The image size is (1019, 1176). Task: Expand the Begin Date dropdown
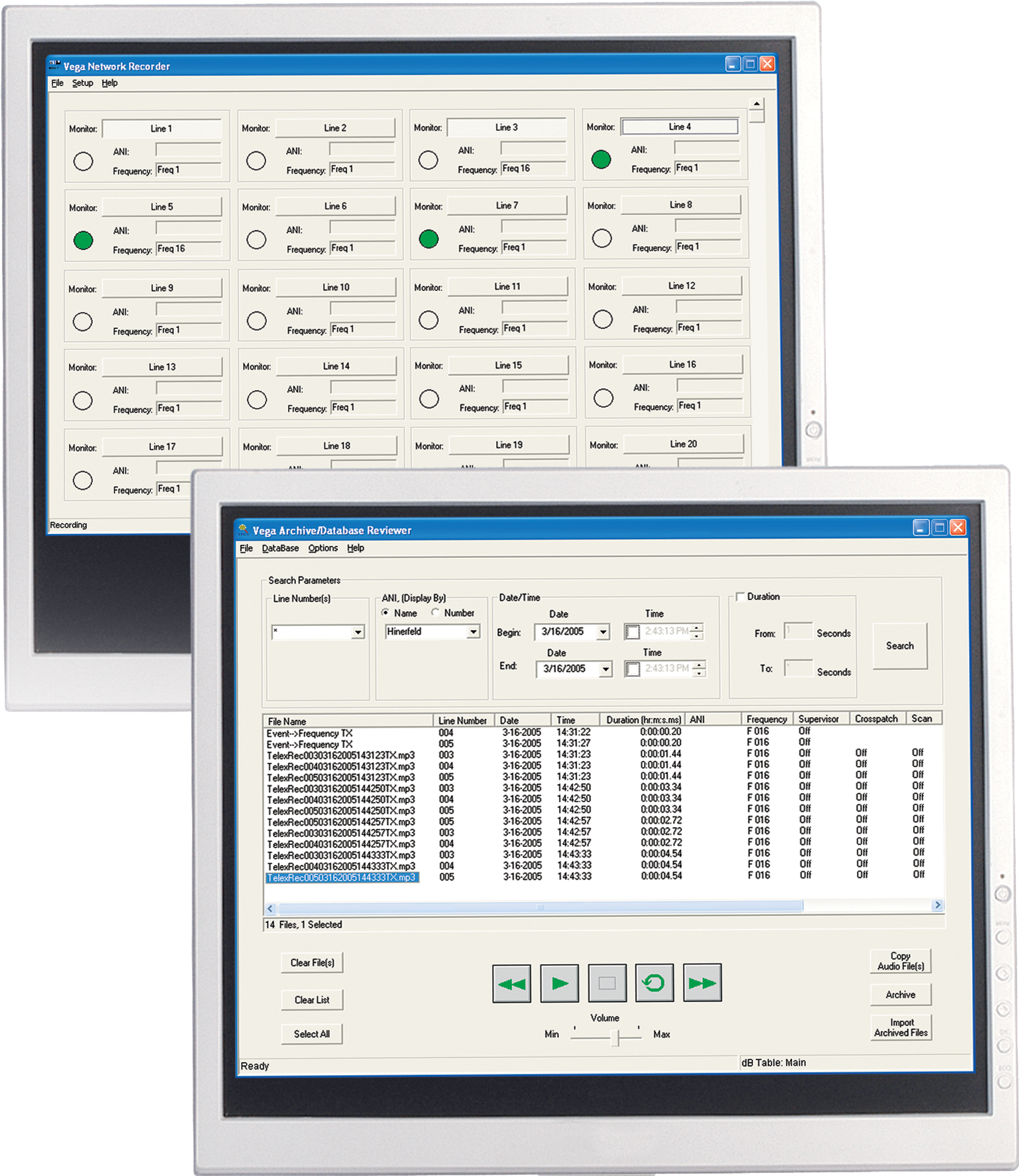coord(603,631)
